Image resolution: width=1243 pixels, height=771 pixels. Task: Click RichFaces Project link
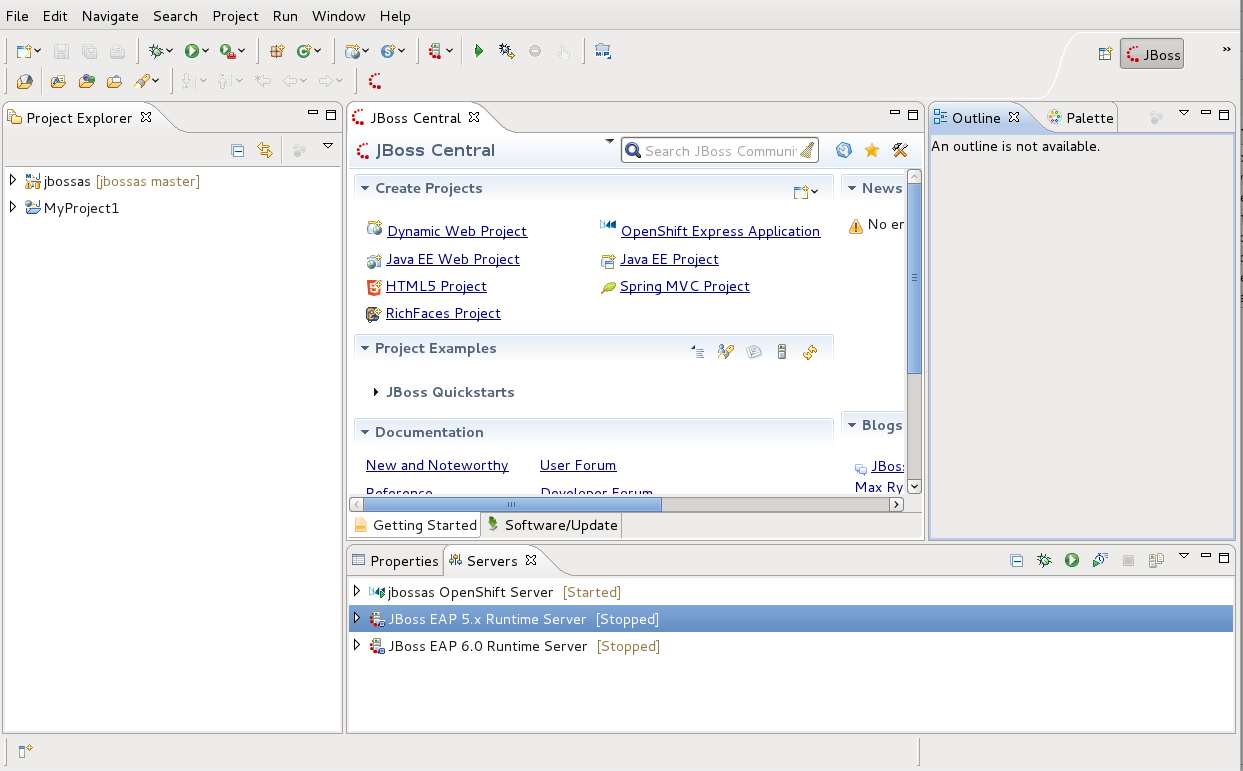pyautogui.click(x=443, y=313)
